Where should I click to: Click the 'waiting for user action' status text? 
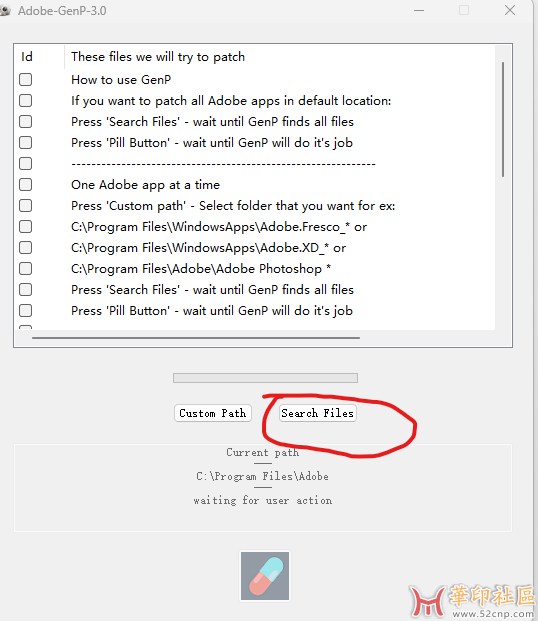click(263, 500)
